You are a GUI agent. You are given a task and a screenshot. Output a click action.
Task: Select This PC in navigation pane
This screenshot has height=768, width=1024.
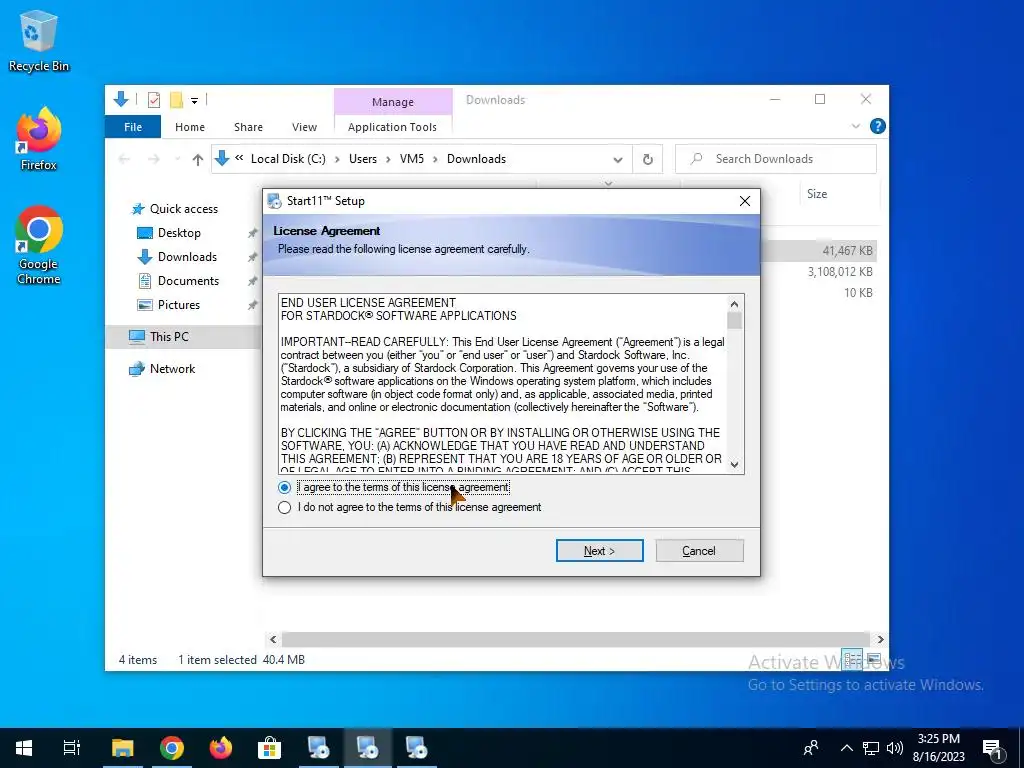point(168,337)
